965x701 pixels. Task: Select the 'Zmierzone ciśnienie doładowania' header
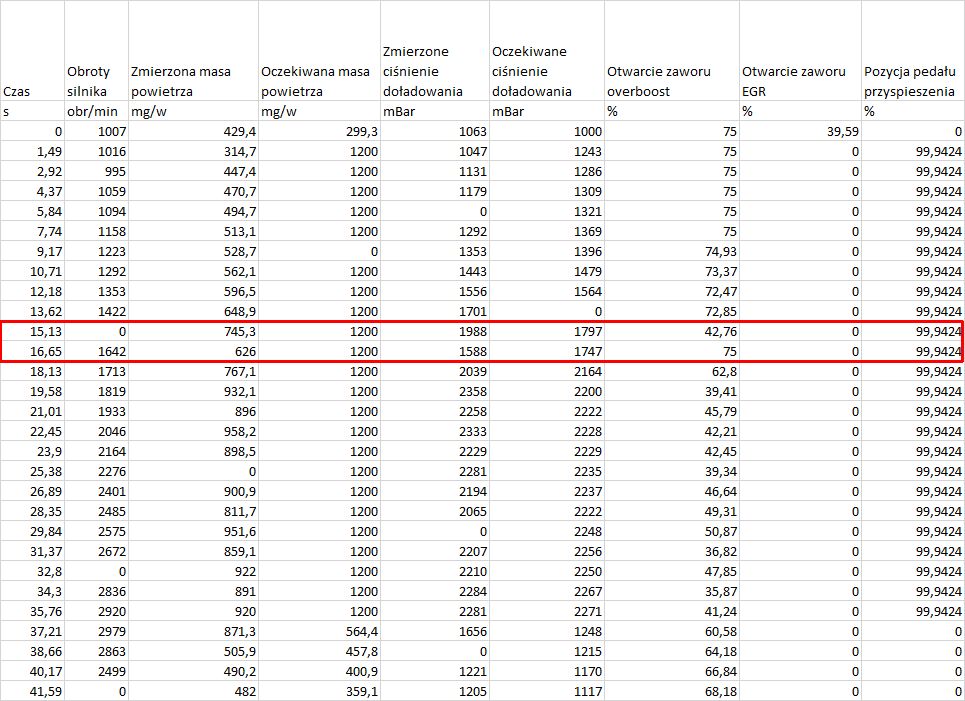[x=435, y=50]
